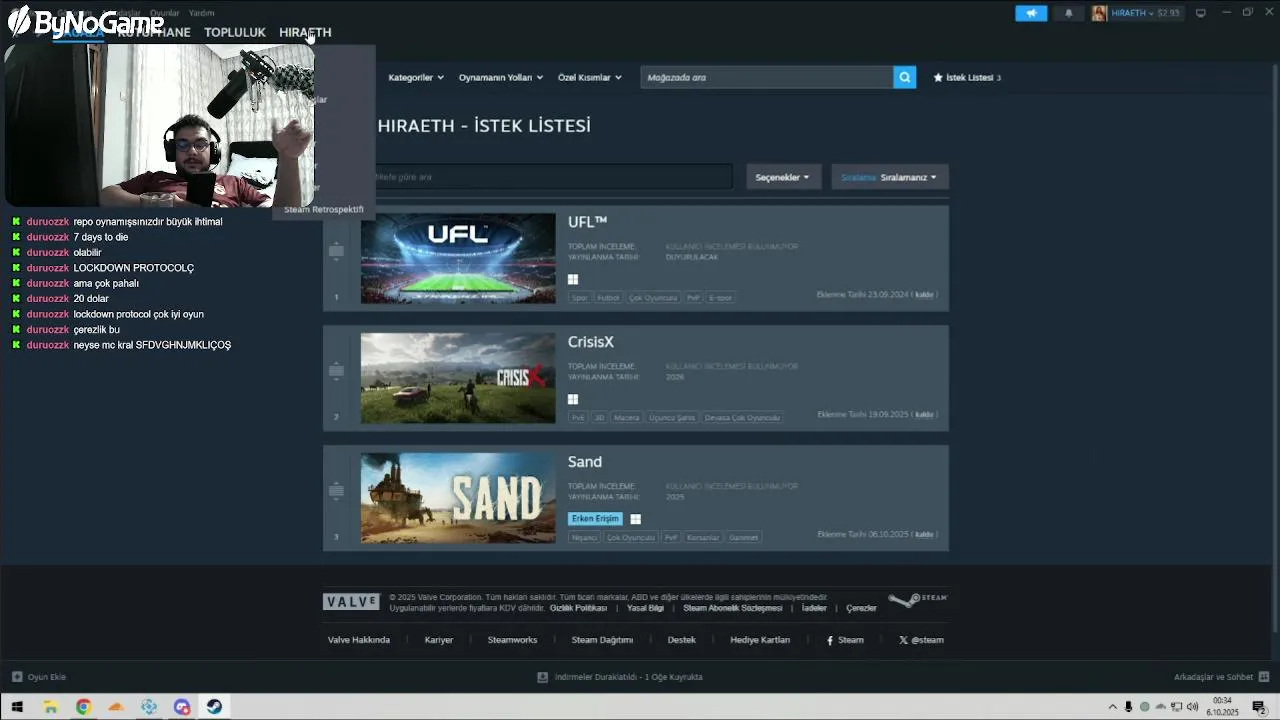The width and height of the screenshot is (1280, 720).
Task: Click the star icon beside İstek Listesi
Action: 938,77
